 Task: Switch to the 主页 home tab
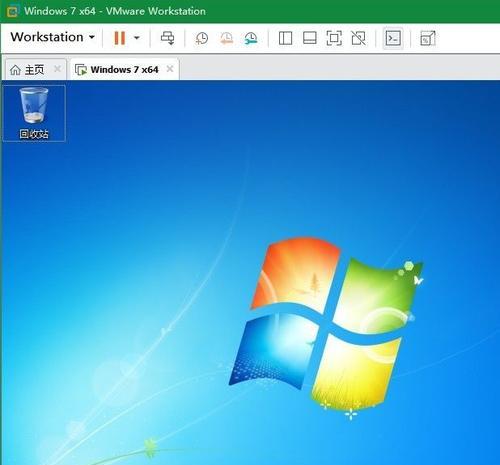pyautogui.click(x=27, y=70)
